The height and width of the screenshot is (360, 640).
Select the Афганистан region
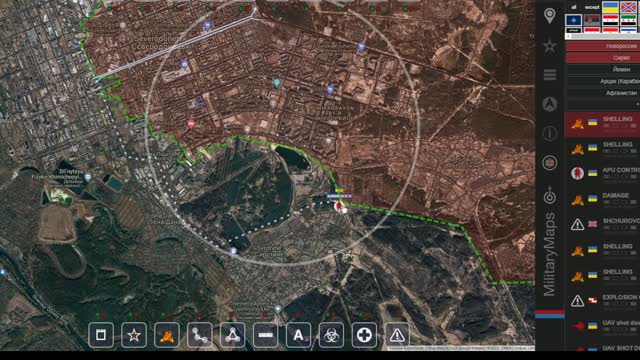click(603, 93)
